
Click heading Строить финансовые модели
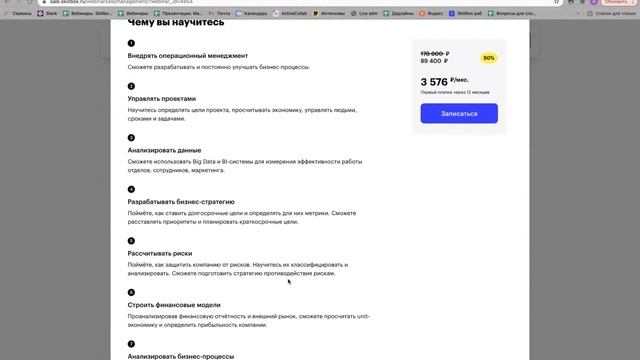[174, 305]
